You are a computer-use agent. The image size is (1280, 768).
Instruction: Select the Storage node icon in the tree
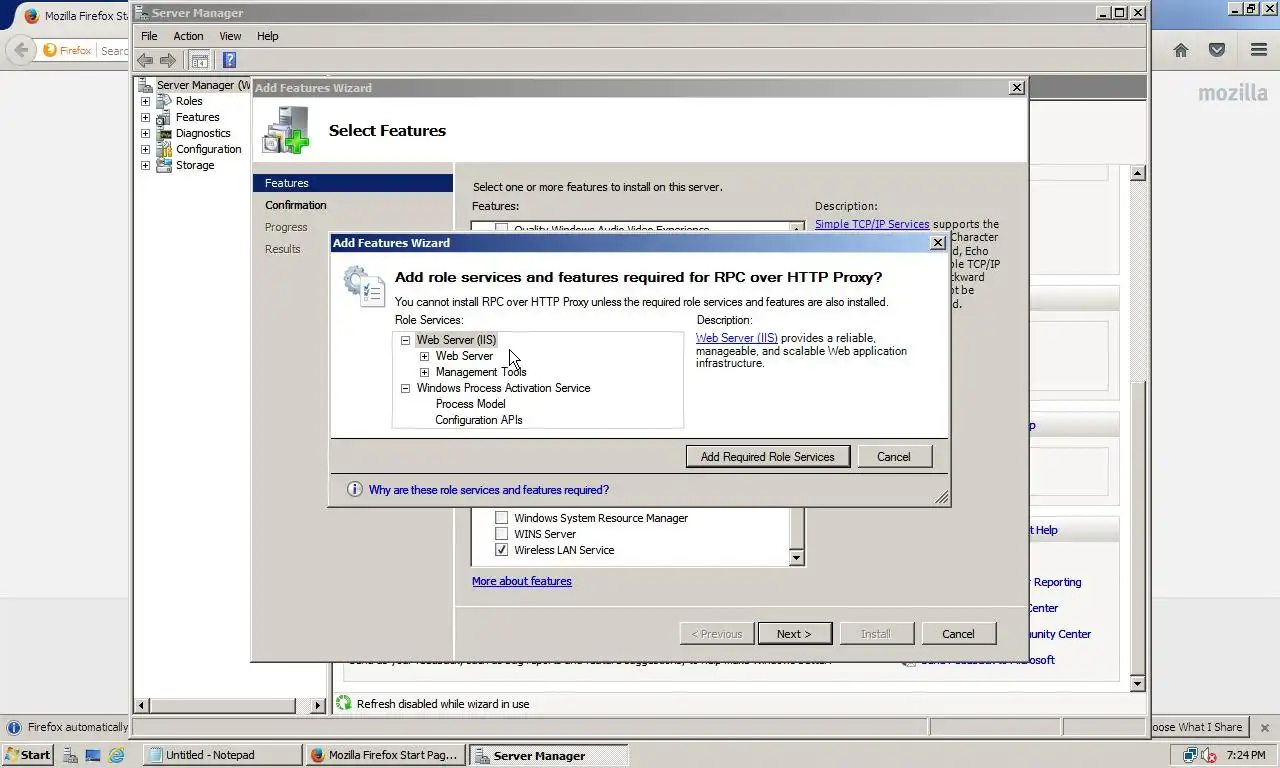[164, 165]
